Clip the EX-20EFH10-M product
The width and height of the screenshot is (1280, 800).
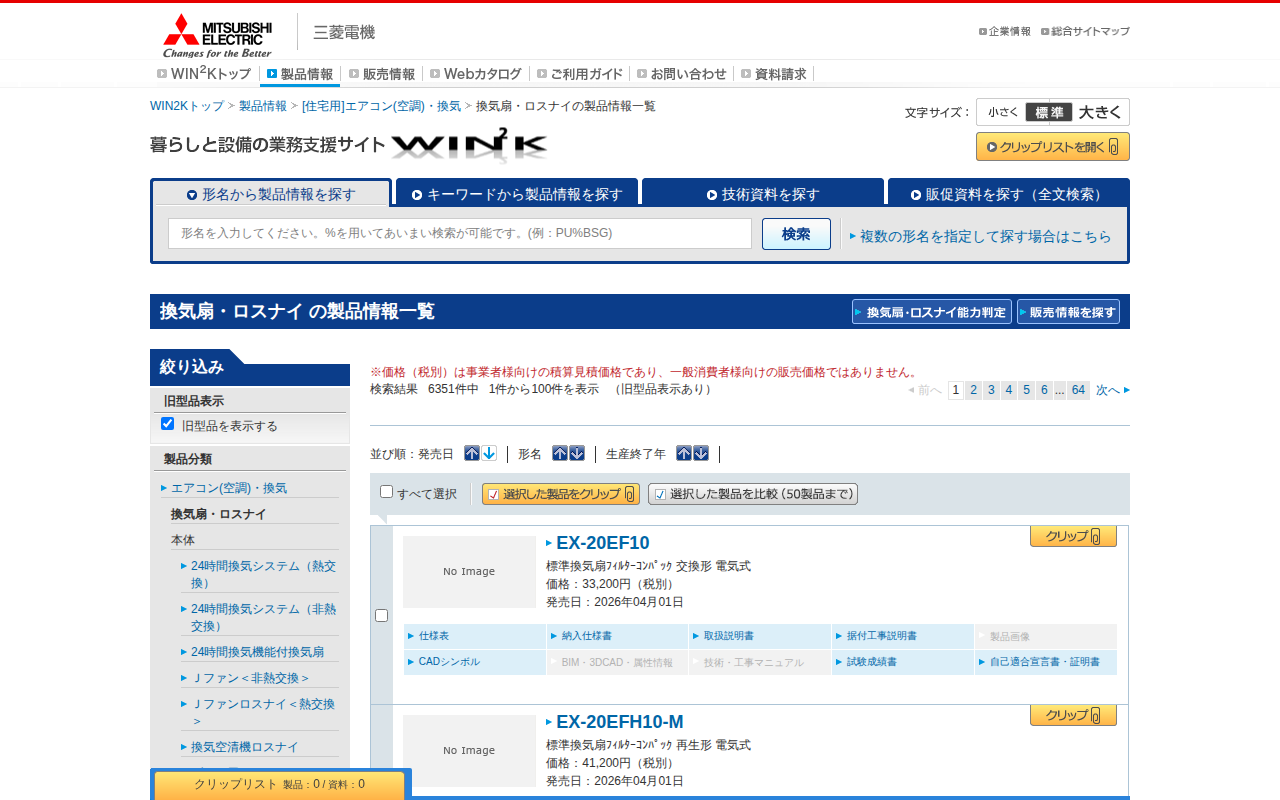coord(1073,715)
